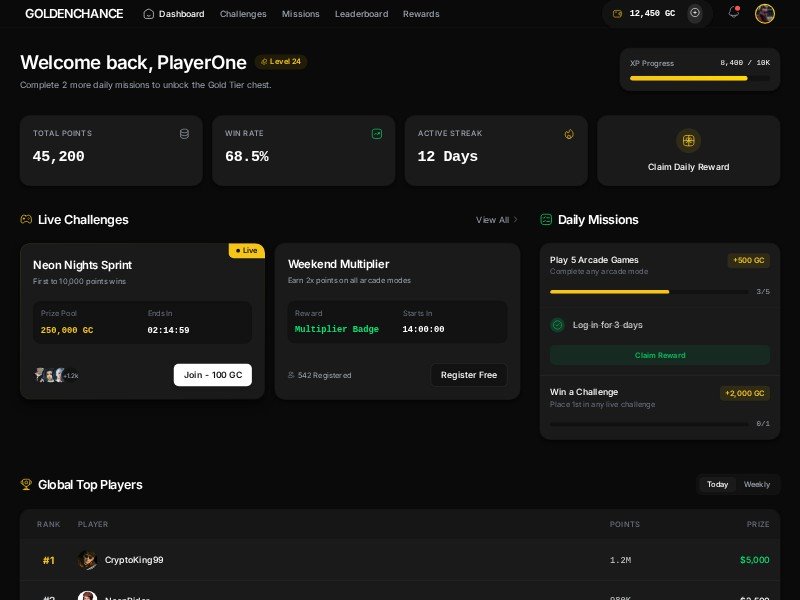Click the green checkmark beside Log in for 3 days

(x=558, y=325)
